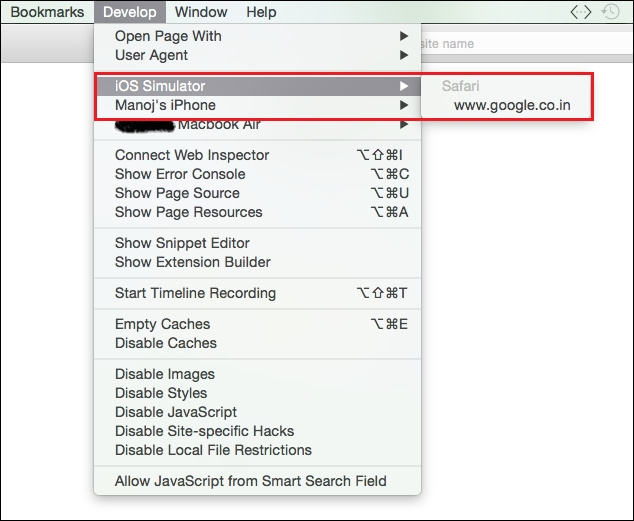The height and width of the screenshot is (521, 634).
Task: Choose Empty Caches
Action: click(258, 324)
